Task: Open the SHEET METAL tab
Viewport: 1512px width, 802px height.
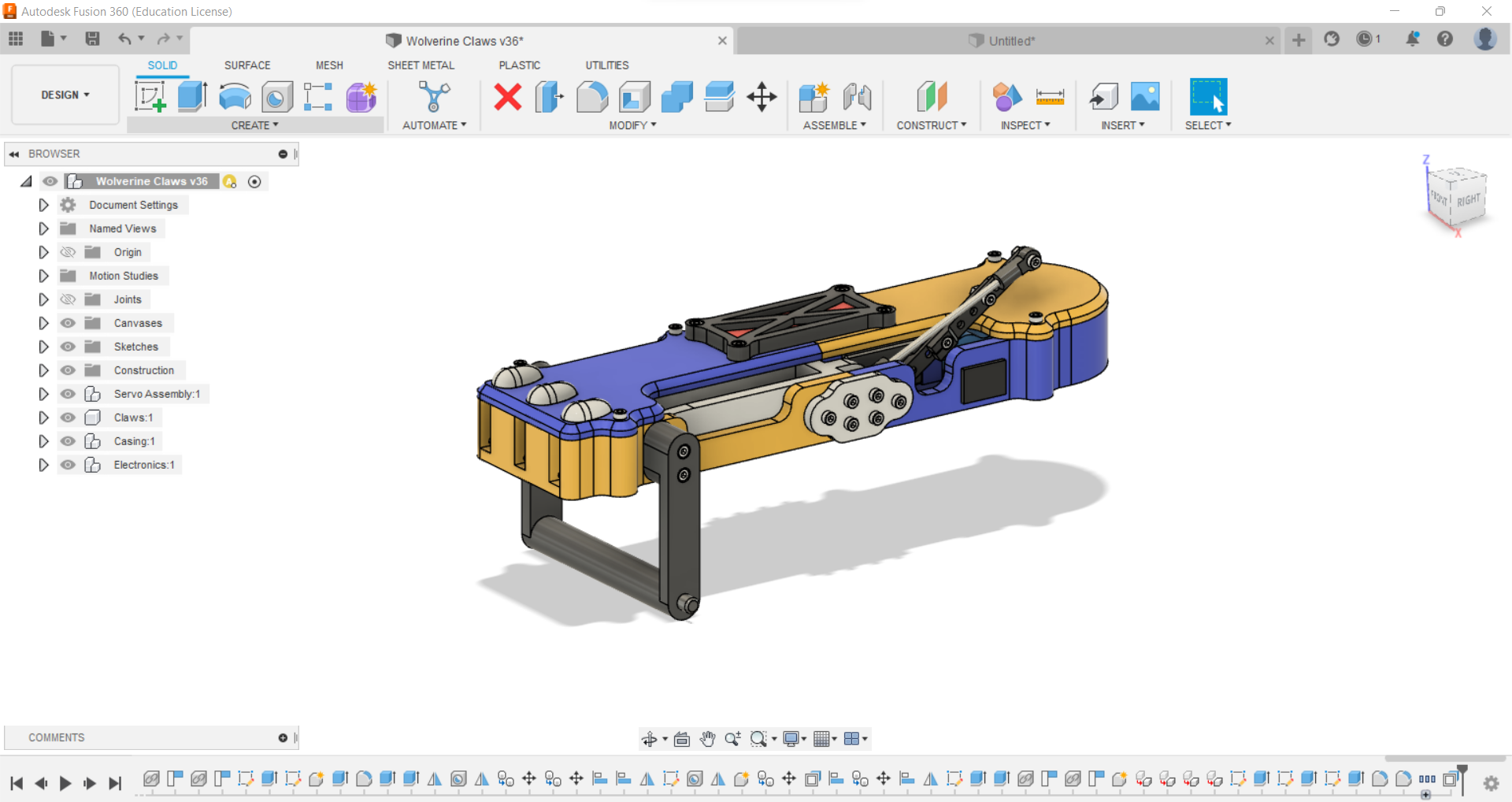Action: (421, 65)
